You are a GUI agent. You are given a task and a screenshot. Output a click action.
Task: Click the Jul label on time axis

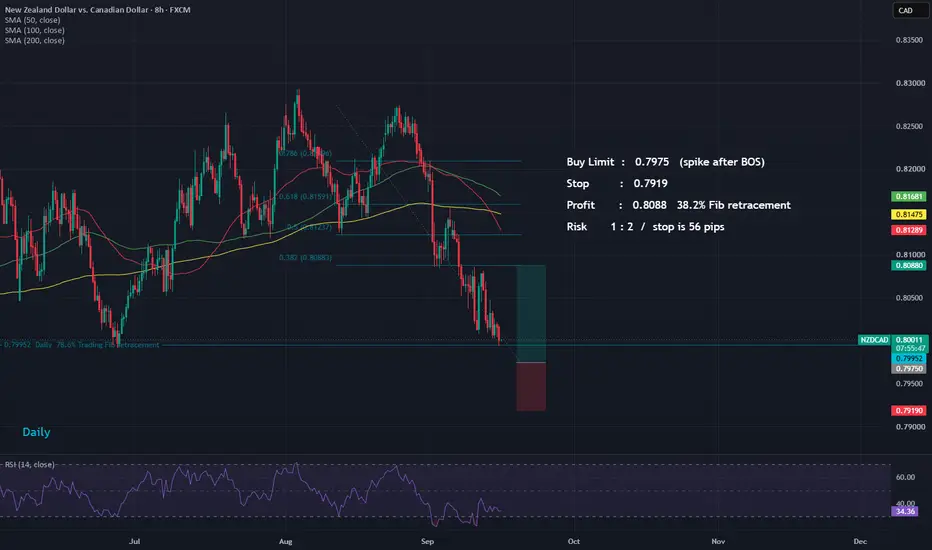click(135, 541)
